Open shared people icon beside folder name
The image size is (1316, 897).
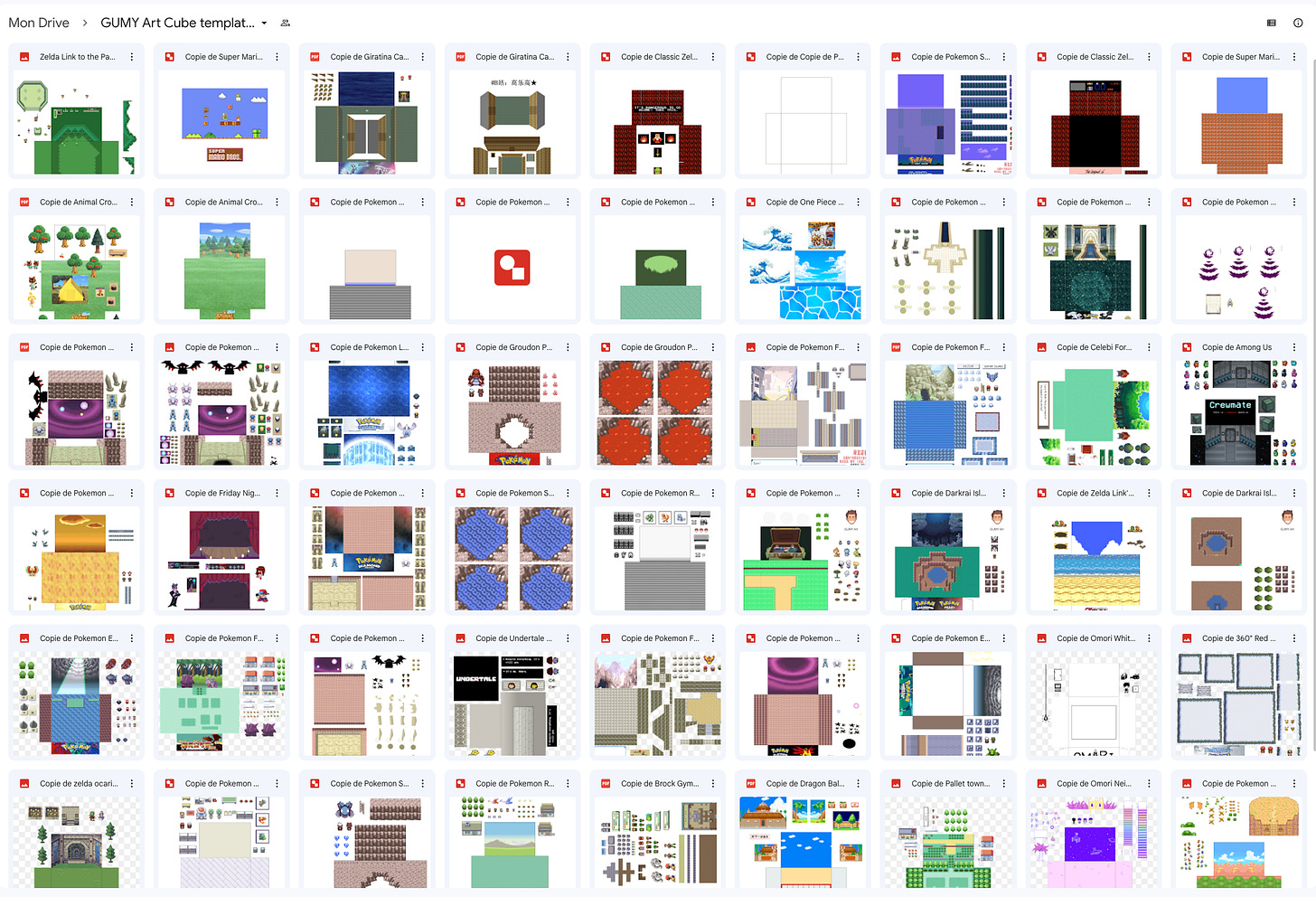[x=286, y=23]
